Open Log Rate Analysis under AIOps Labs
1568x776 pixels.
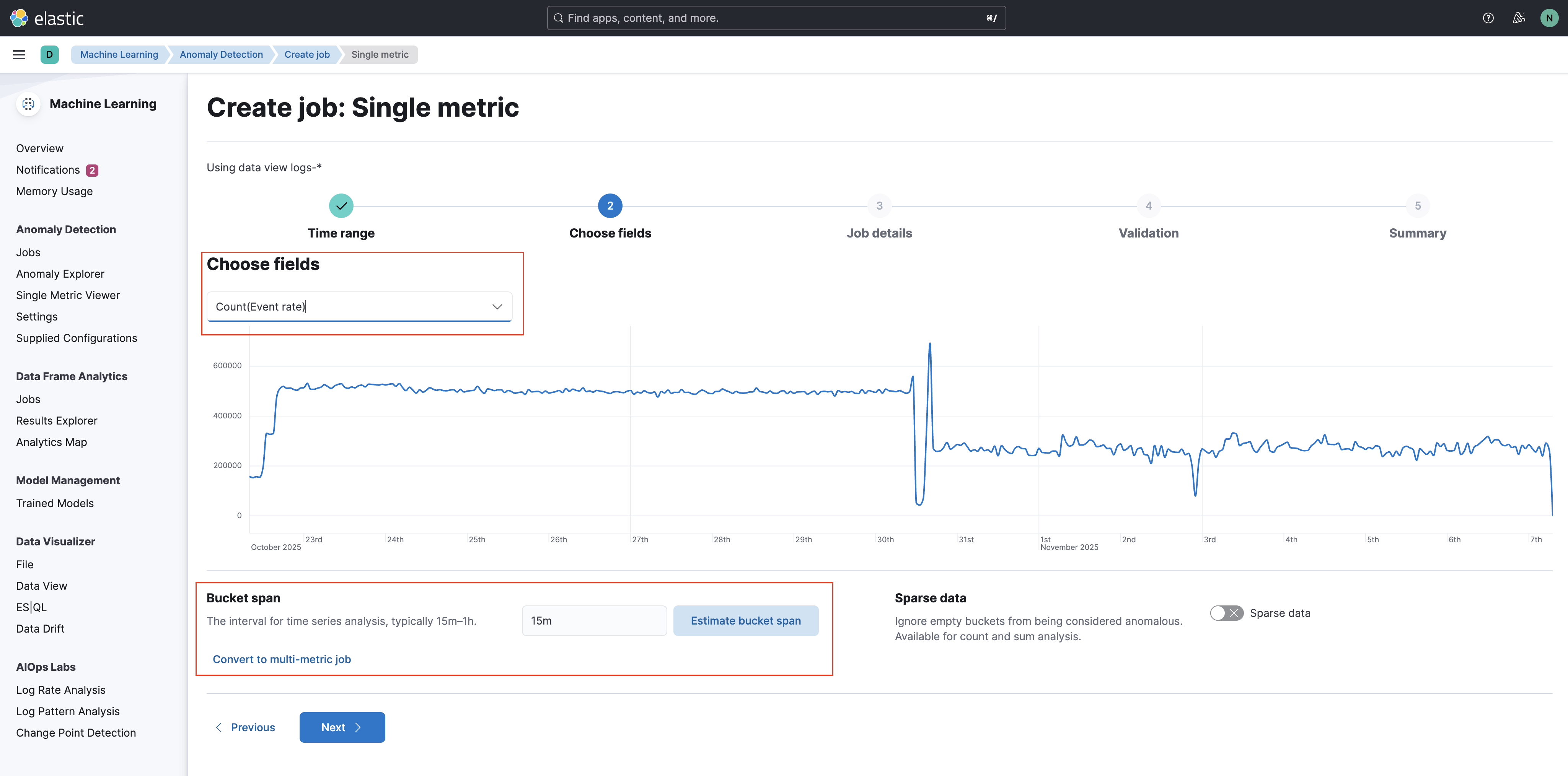61,690
